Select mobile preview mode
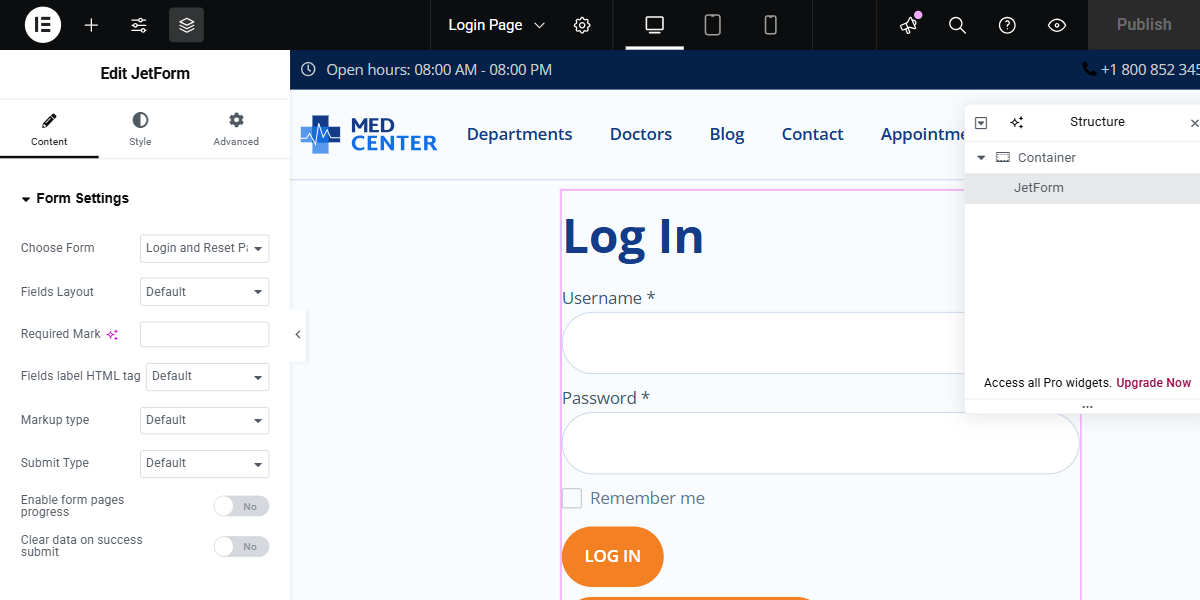The height and width of the screenshot is (600, 1200). (x=770, y=24)
